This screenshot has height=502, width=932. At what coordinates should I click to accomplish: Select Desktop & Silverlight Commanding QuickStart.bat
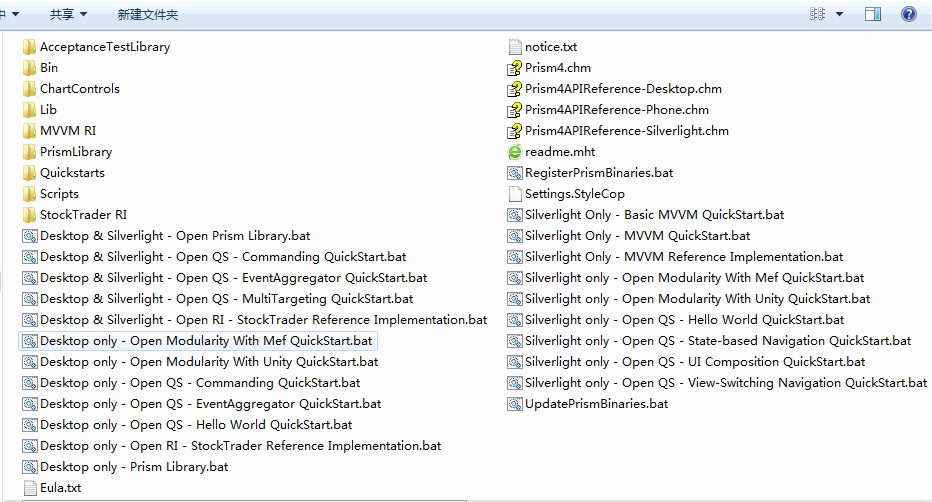(x=214, y=257)
